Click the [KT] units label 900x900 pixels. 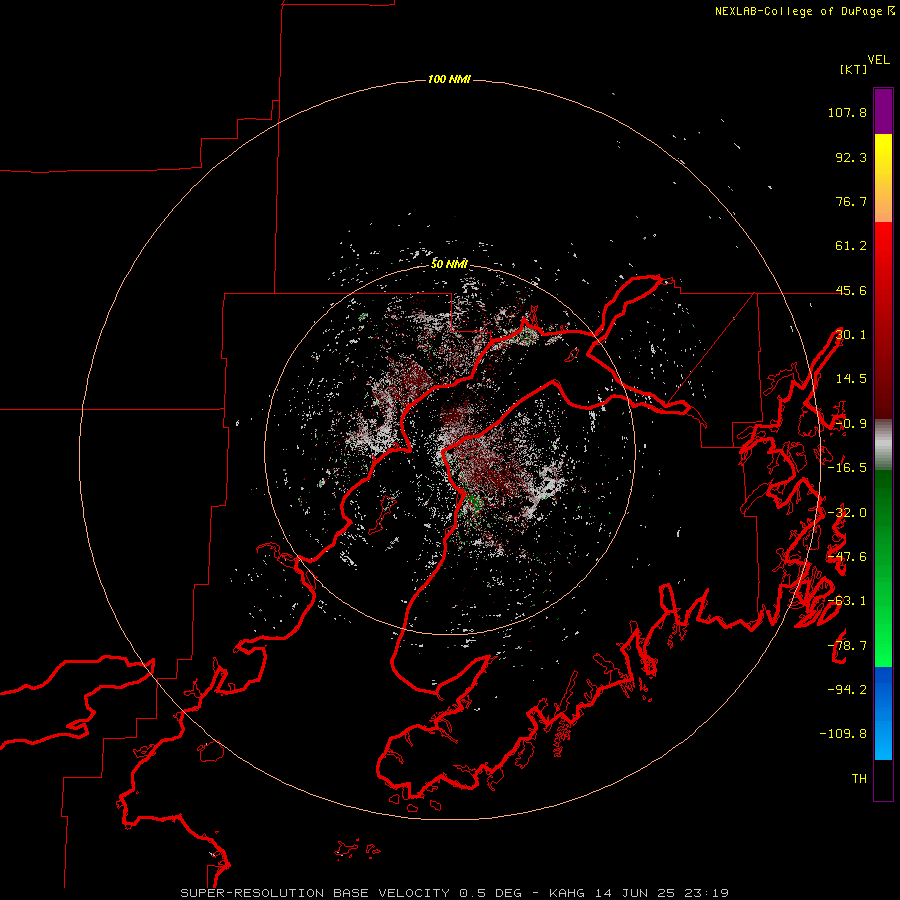point(853,69)
